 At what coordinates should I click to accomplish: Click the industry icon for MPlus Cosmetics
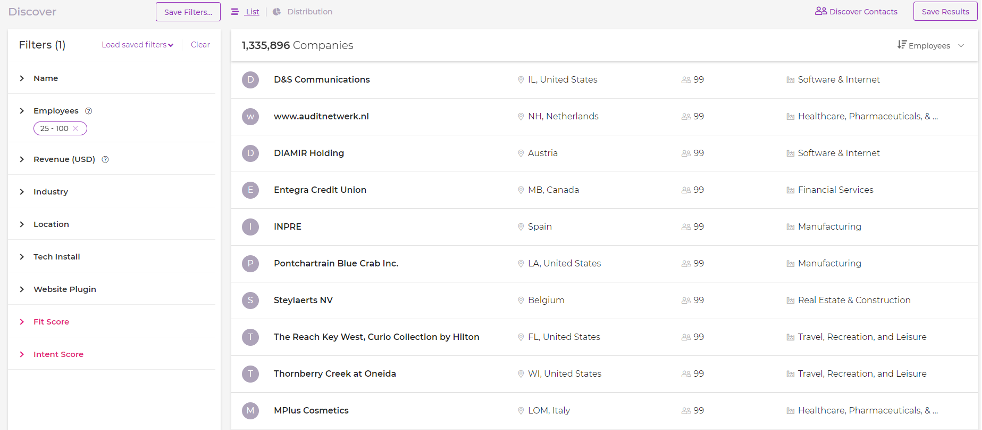pos(790,411)
